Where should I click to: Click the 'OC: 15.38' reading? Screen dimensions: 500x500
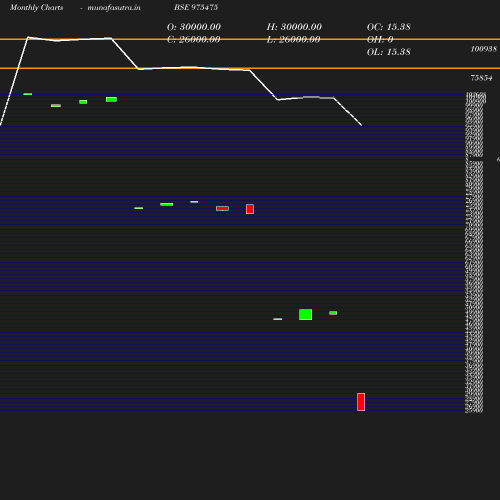tap(389, 27)
